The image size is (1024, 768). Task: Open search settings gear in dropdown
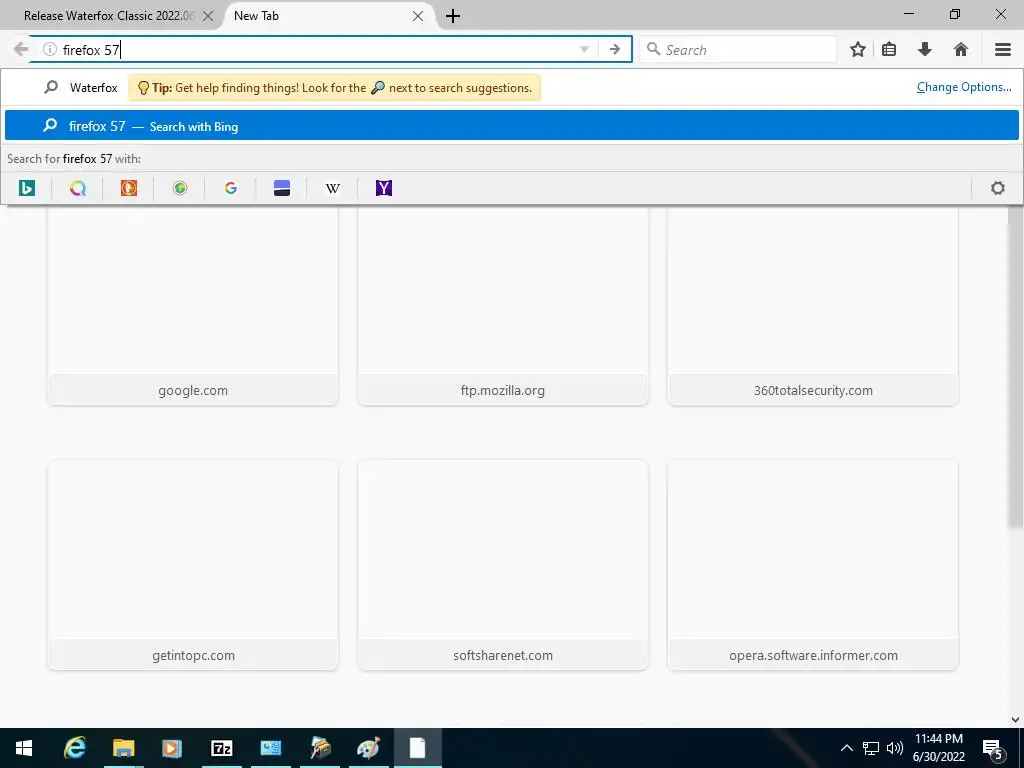point(997,188)
